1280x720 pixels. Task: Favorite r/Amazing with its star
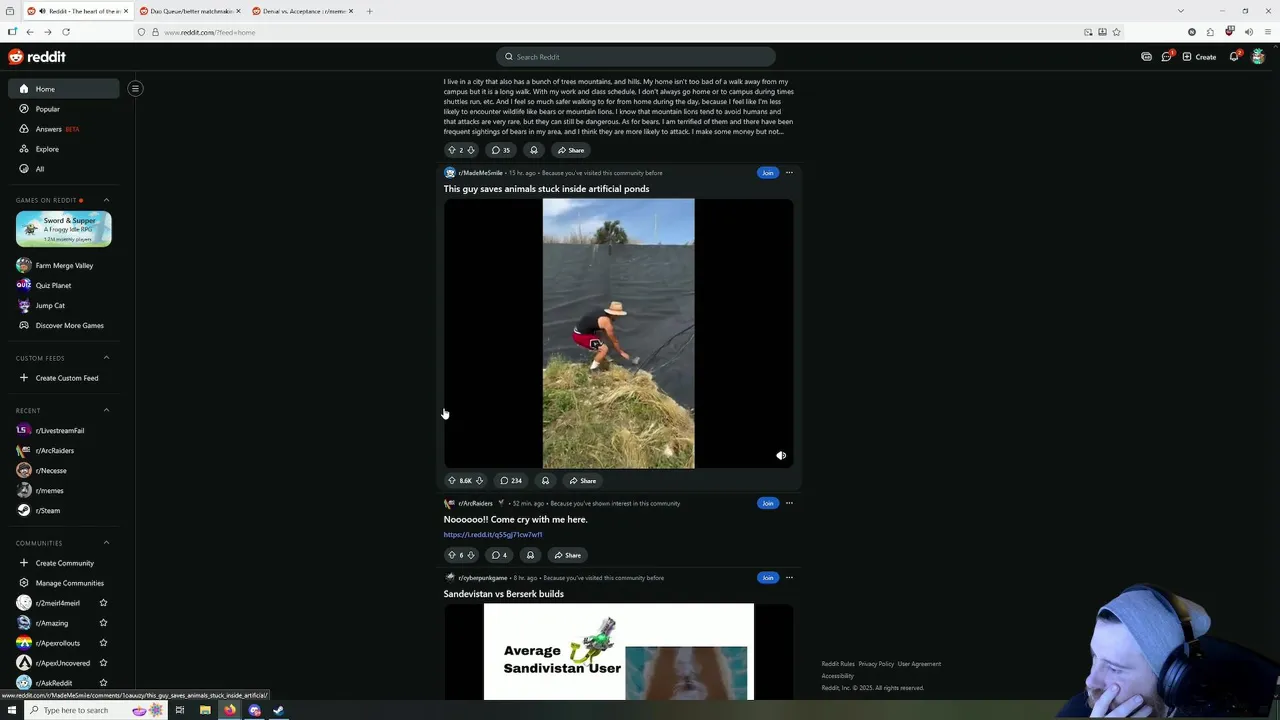click(103, 623)
